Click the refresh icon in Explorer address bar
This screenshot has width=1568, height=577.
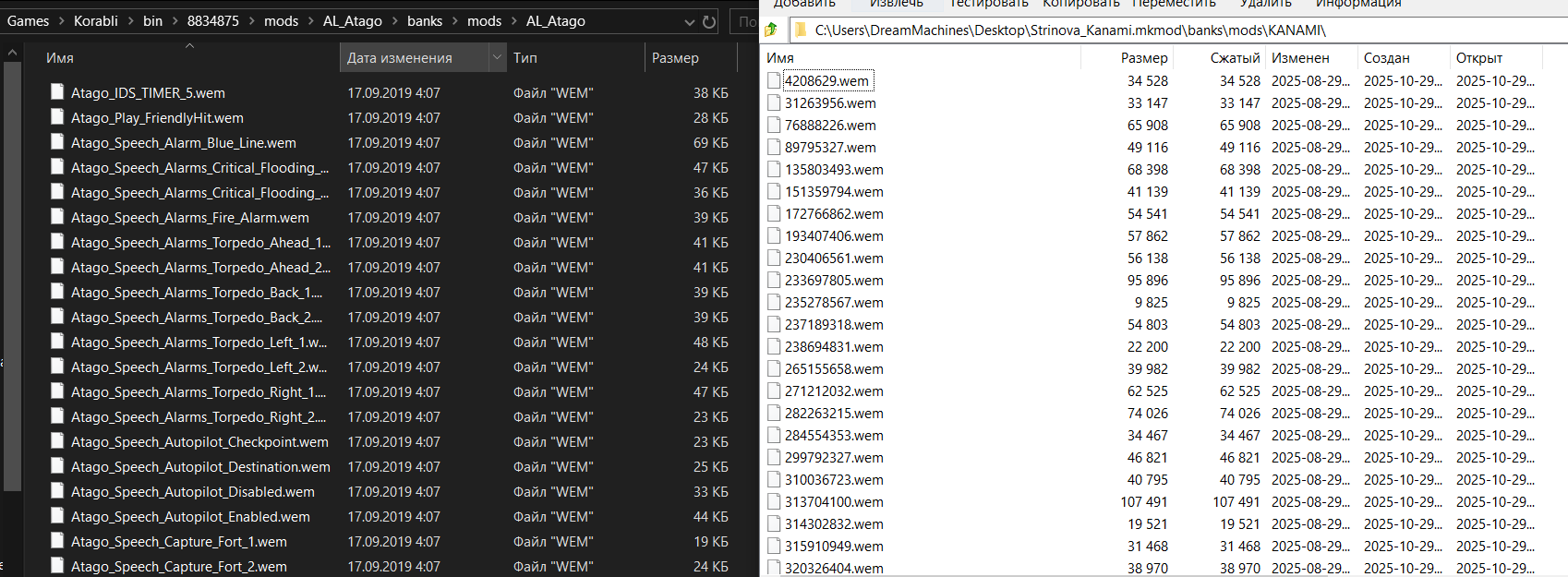[709, 21]
